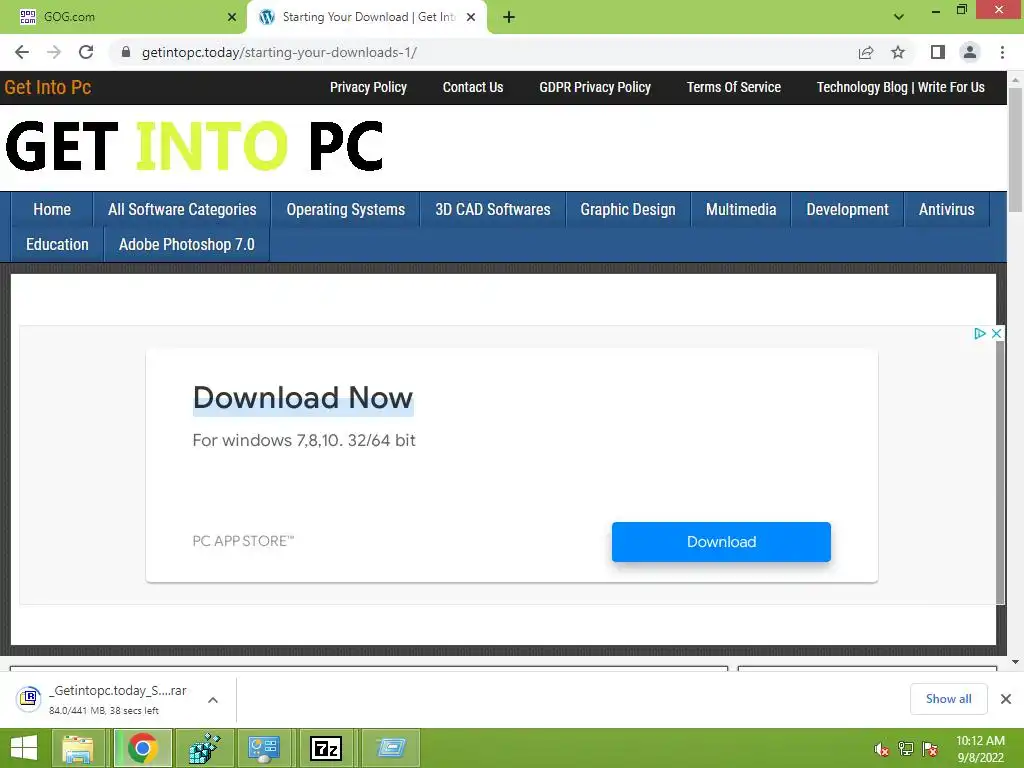This screenshot has width=1024, height=768.
Task: Select the Starting Your Download tab
Action: coord(367,17)
